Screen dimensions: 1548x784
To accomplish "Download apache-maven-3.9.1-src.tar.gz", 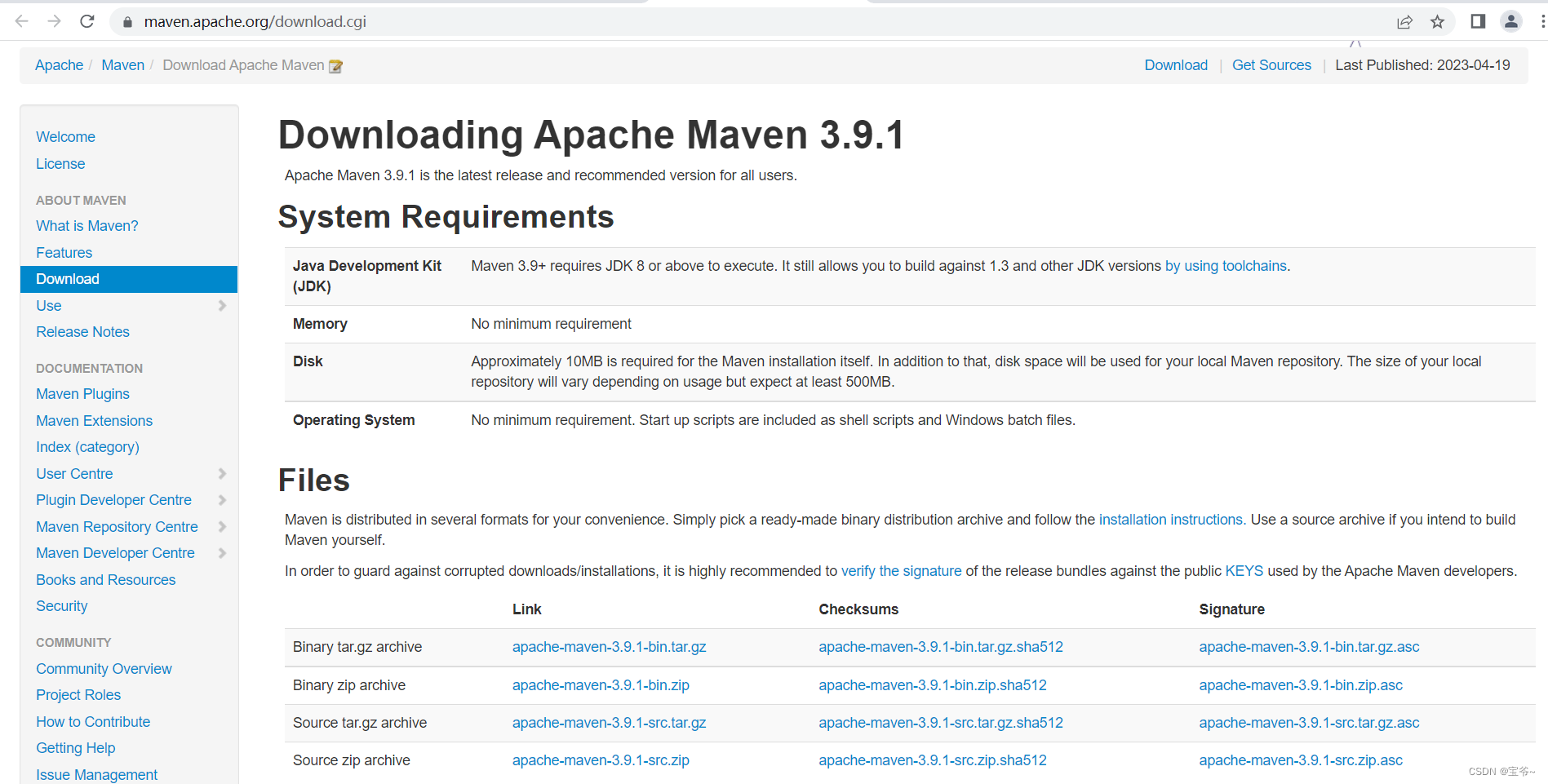I will (x=609, y=723).
